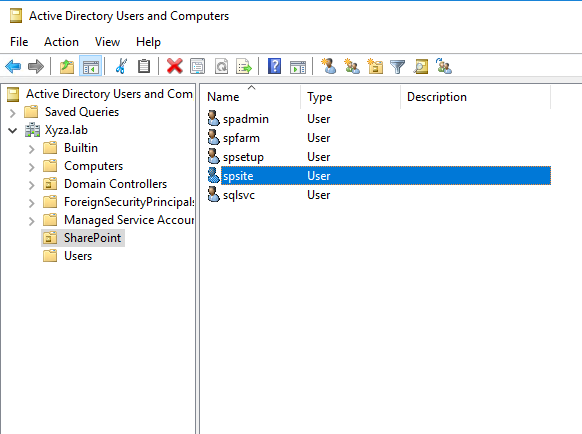Click the User type cell for spadmin

coord(318,119)
